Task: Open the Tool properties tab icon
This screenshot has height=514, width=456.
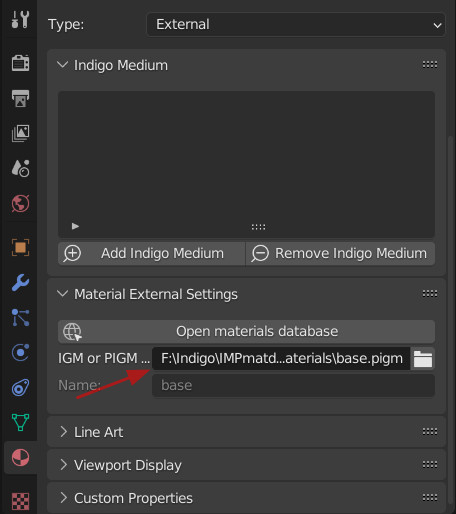Action: click(x=20, y=20)
